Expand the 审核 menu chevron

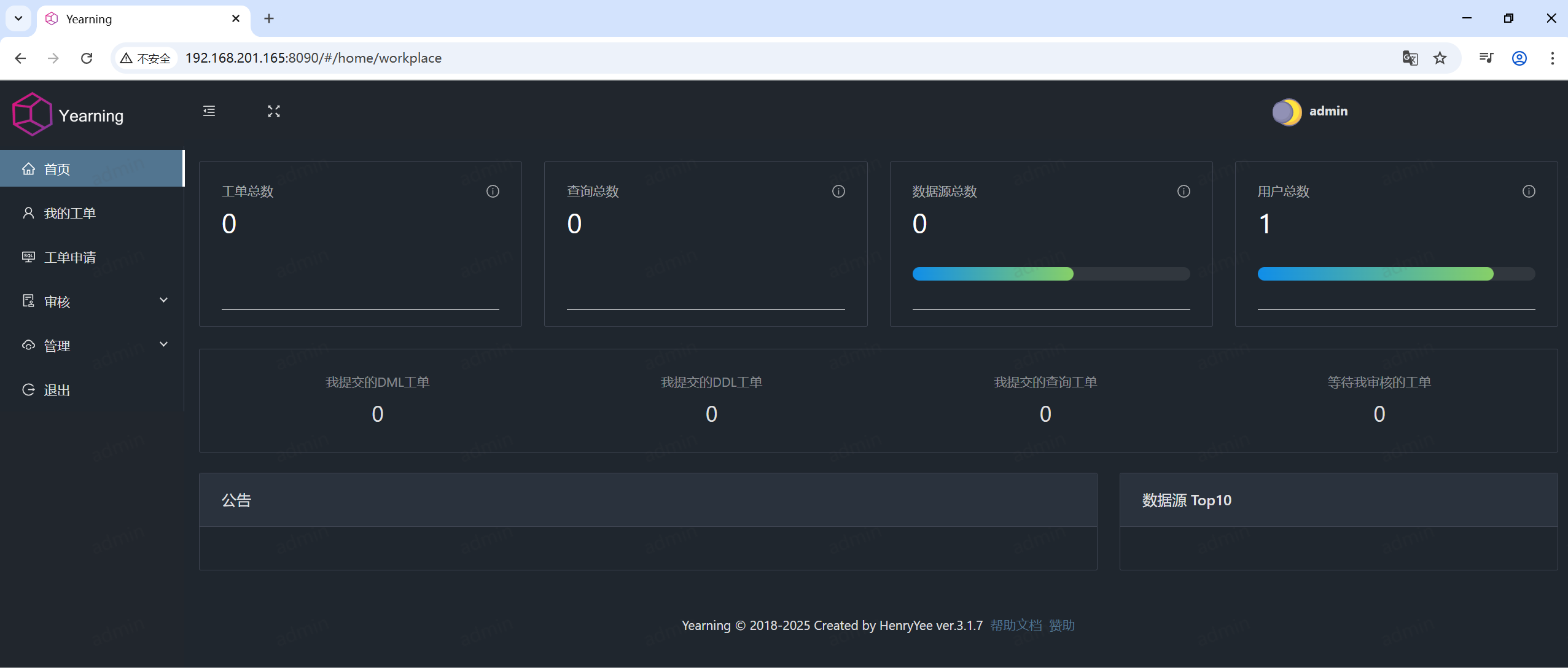(x=163, y=300)
